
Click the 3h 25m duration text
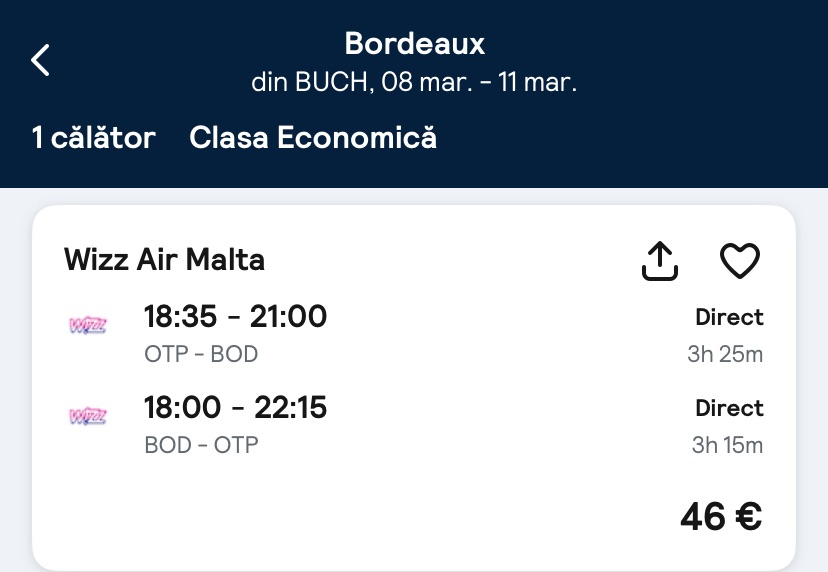(725, 354)
